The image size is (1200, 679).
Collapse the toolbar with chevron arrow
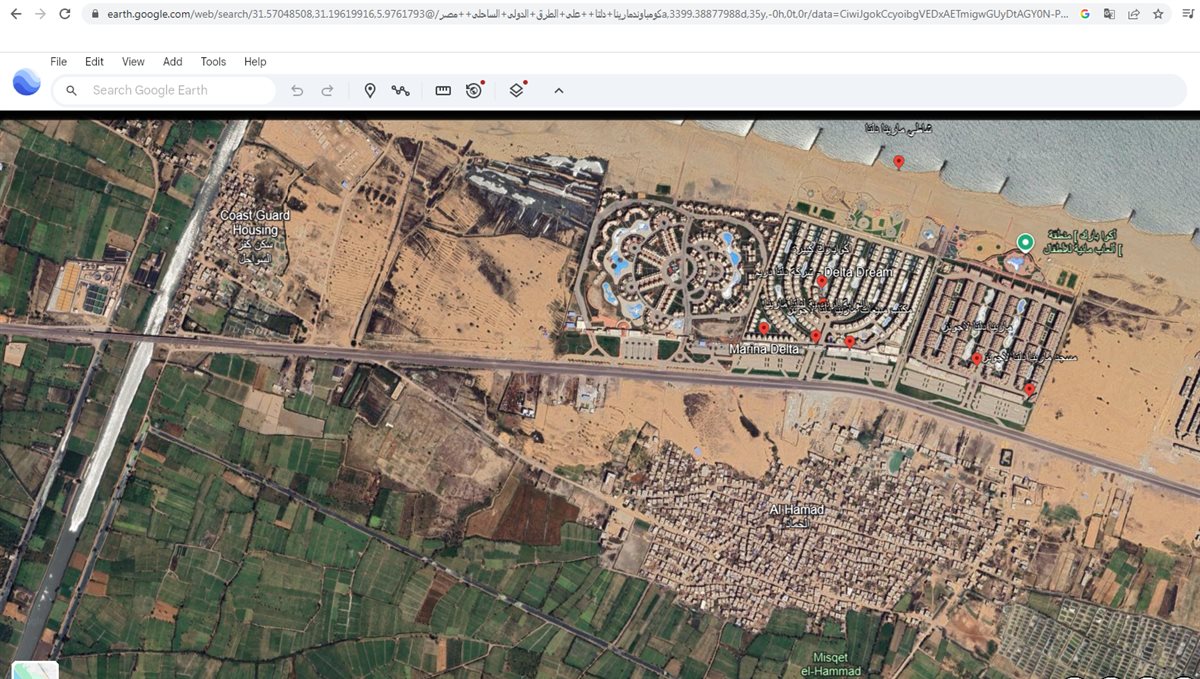coord(559,90)
